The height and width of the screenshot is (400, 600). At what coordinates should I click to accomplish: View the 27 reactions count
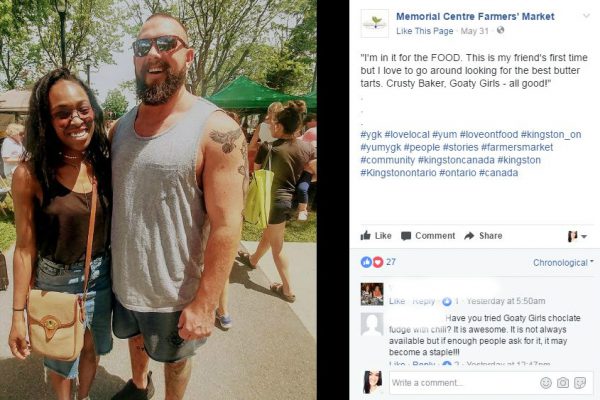pyautogui.click(x=391, y=262)
